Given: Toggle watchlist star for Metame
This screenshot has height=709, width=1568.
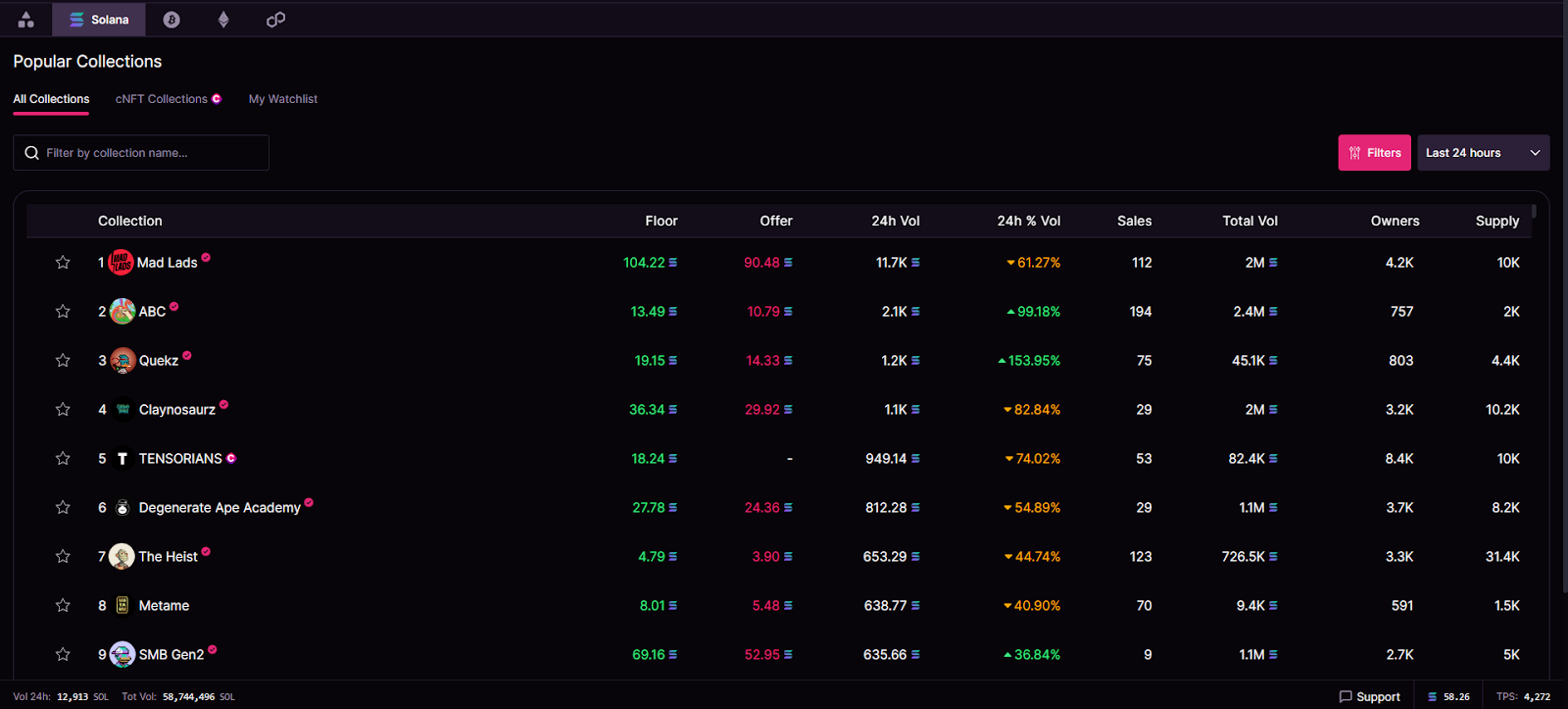Looking at the screenshot, I should (63, 605).
